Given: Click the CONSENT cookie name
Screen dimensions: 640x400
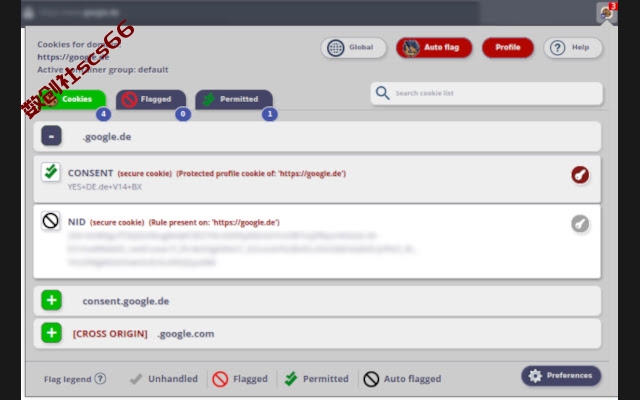Looking at the screenshot, I should pyautogui.click(x=90, y=173).
